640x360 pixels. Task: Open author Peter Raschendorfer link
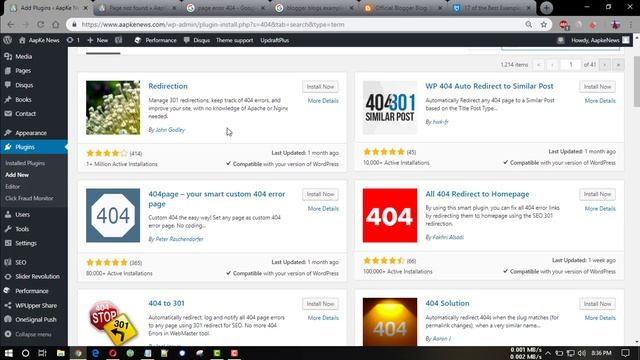point(179,239)
